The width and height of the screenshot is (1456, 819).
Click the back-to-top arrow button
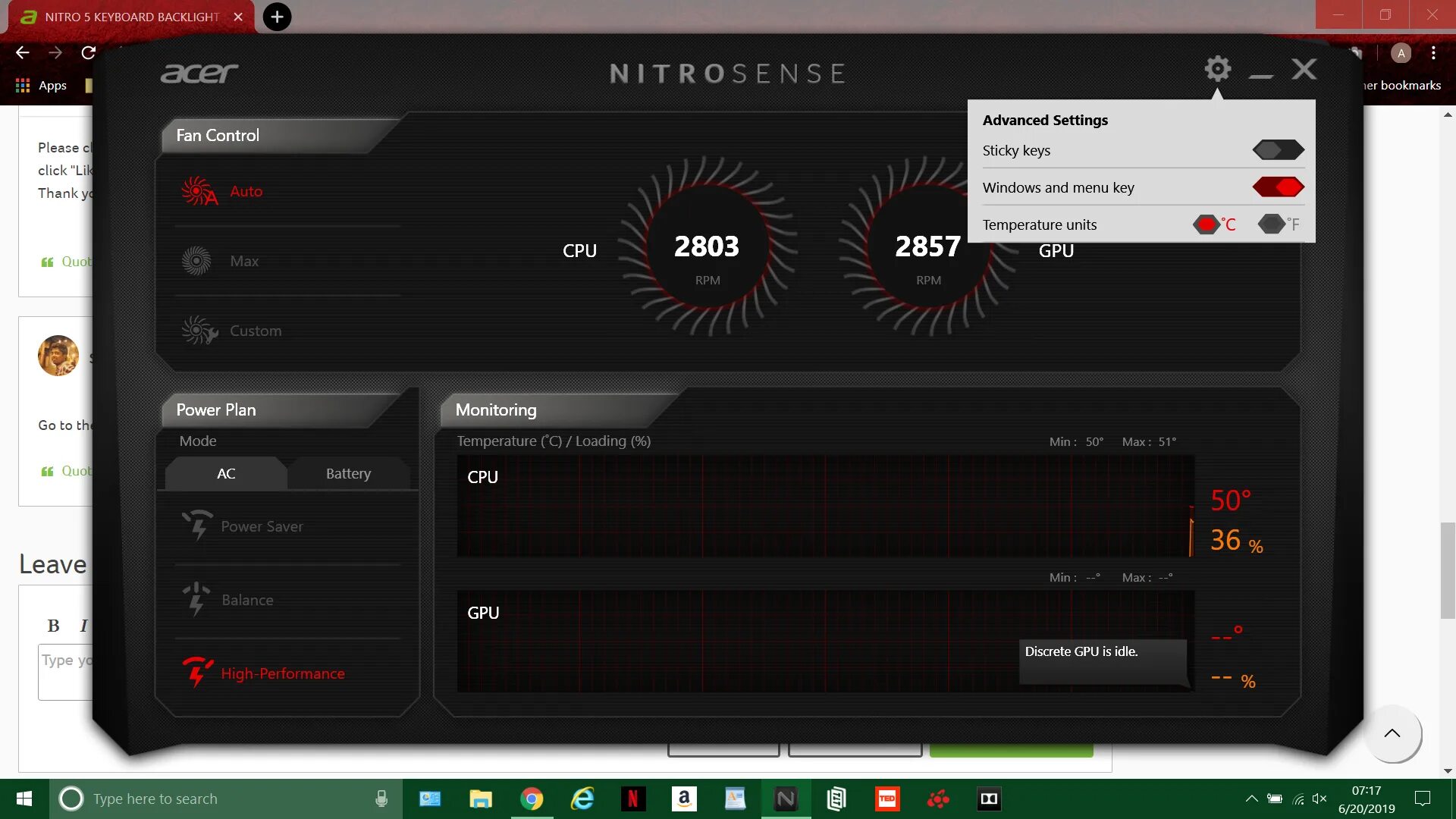tap(1392, 733)
